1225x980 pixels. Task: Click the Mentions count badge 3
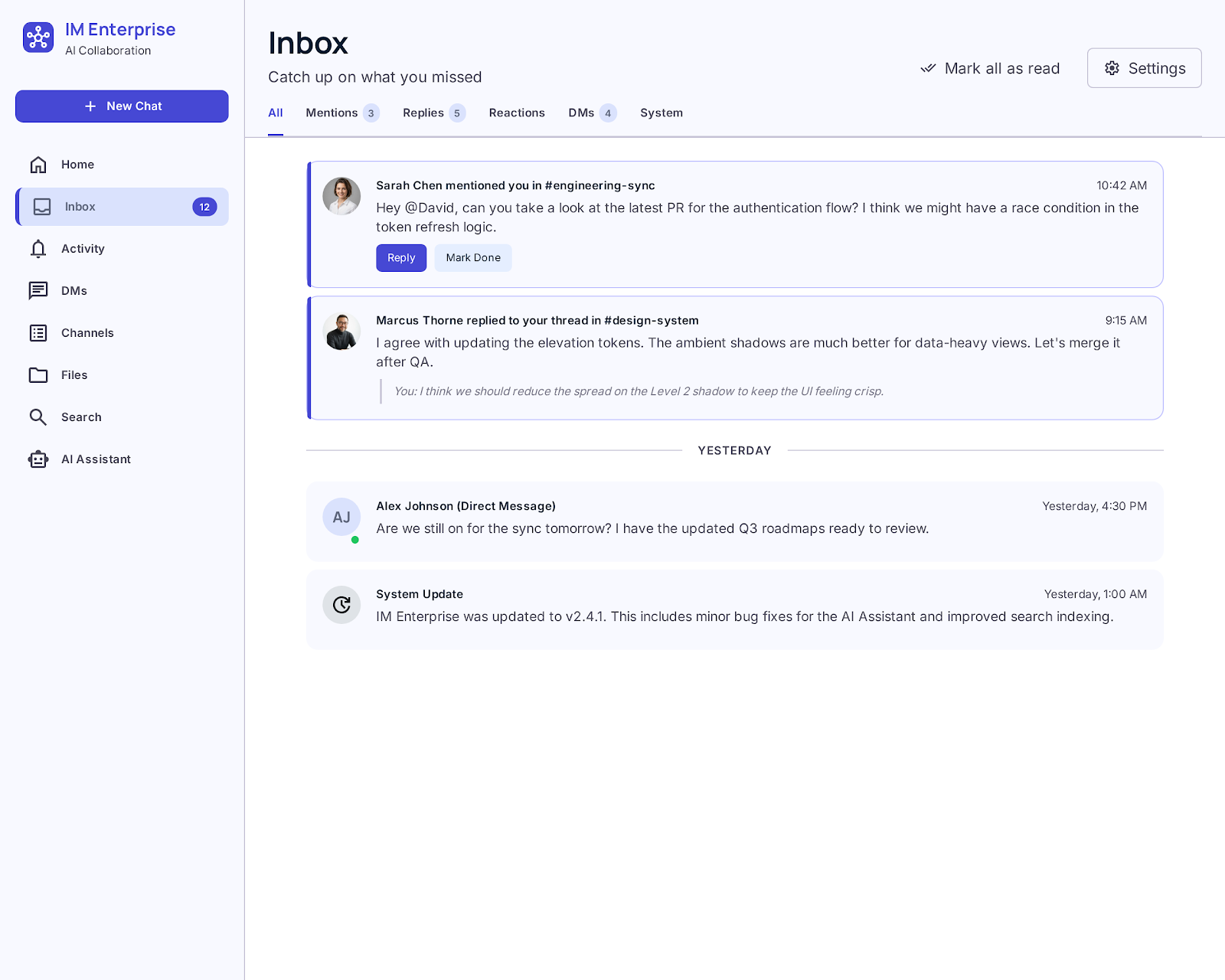click(x=371, y=113)
